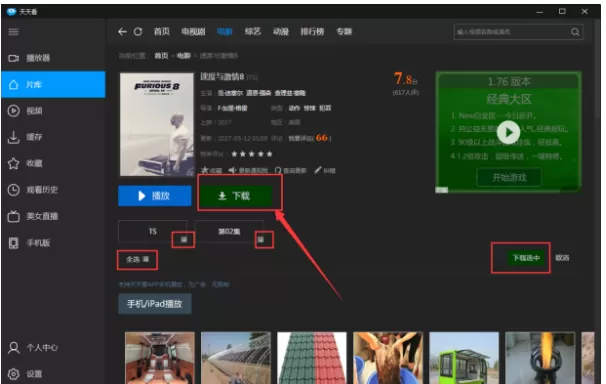Open the green electric cart thumbnail
The image size is (606, 384).
464,358
